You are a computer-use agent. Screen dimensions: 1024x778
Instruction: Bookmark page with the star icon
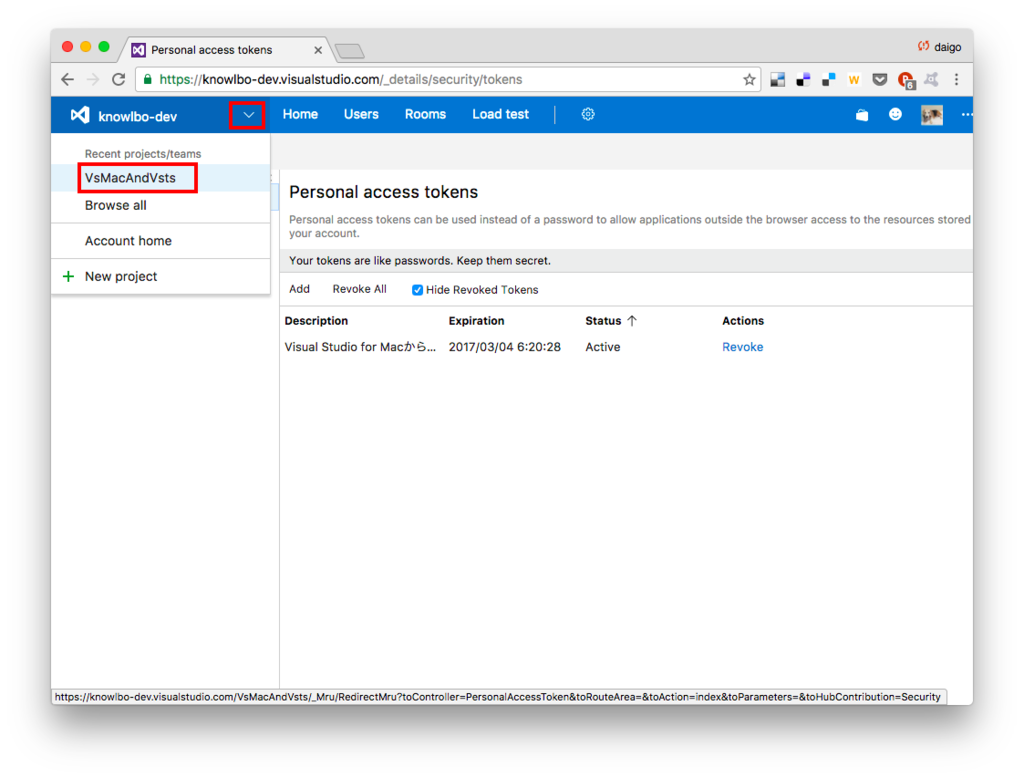(x=749, y=80)
